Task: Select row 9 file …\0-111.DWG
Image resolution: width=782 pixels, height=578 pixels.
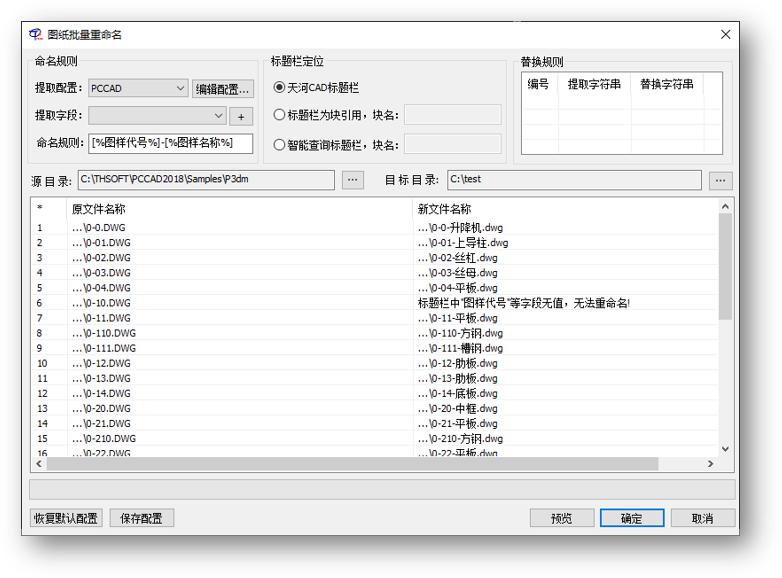Action: [104, 348]
